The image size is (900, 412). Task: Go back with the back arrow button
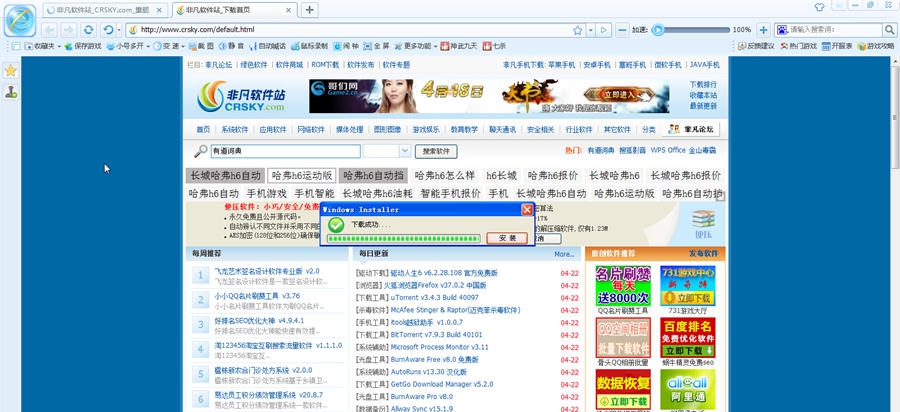pyautogui.click(x=49, y=30)
